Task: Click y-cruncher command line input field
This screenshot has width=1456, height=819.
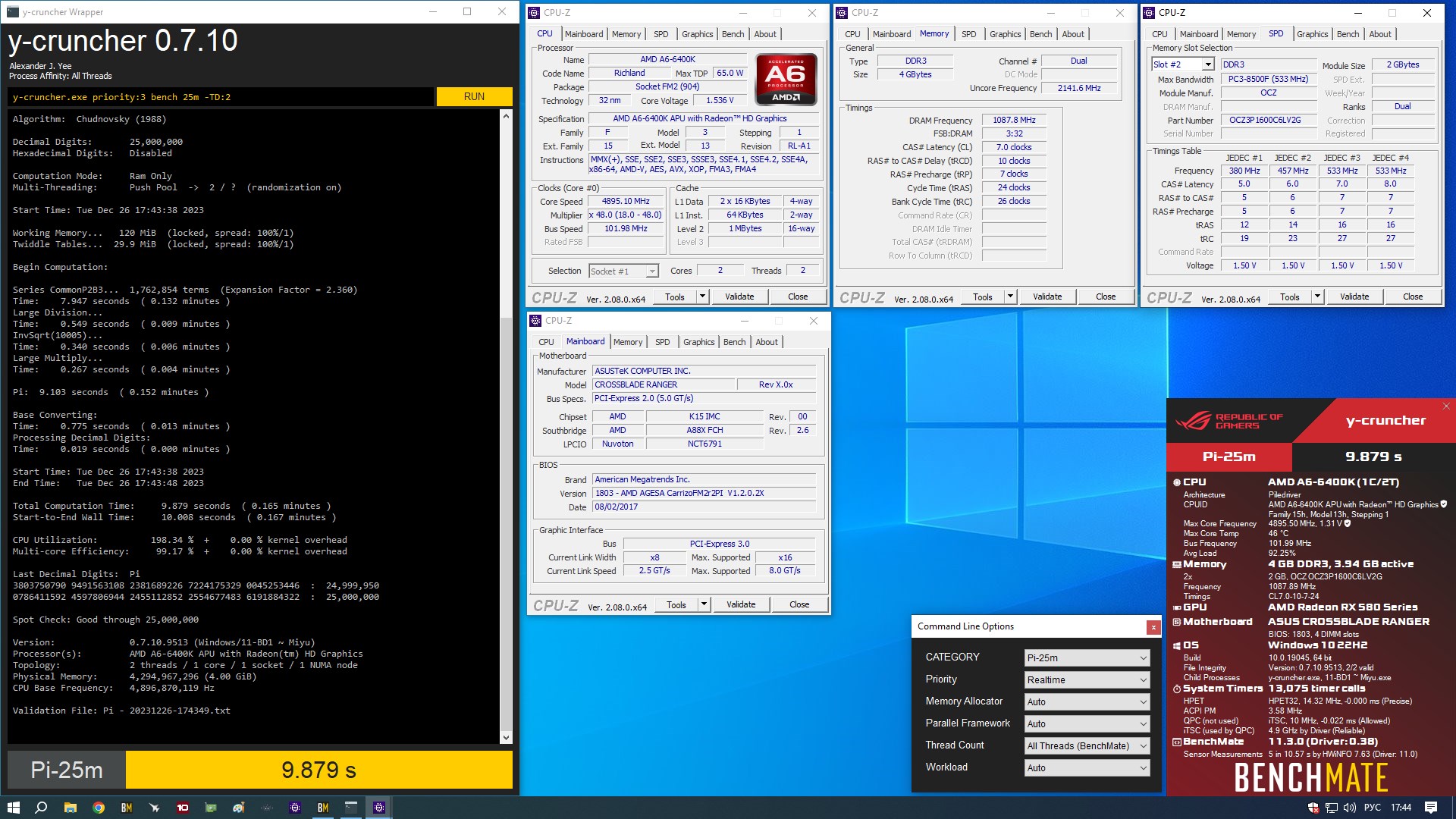Action: tap(221, 97)
